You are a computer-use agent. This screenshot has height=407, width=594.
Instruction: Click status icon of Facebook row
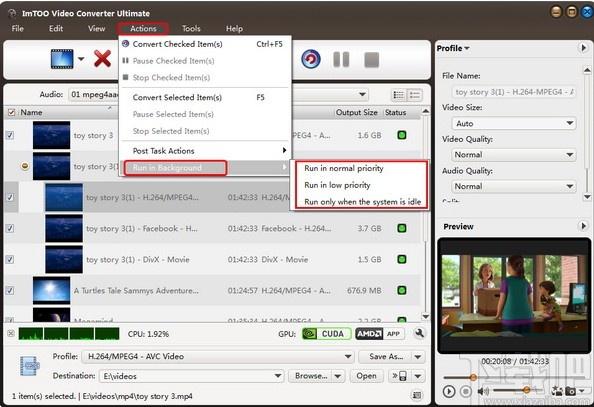pyautogui.click(x=402, y=228)
